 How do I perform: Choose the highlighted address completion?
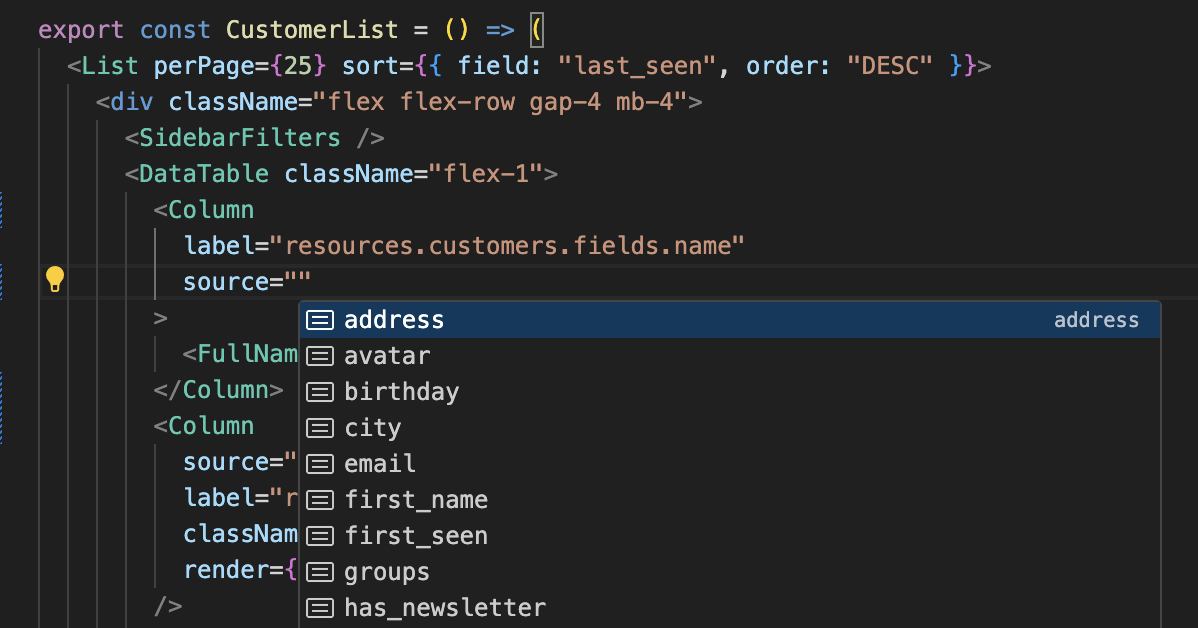click(x=394, y=319)
